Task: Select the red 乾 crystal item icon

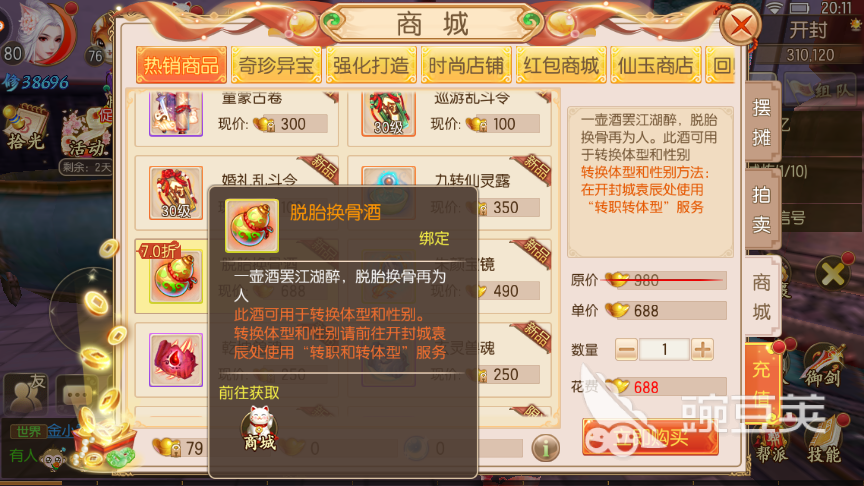Action: pyautogui.click(x=176, y=359)
